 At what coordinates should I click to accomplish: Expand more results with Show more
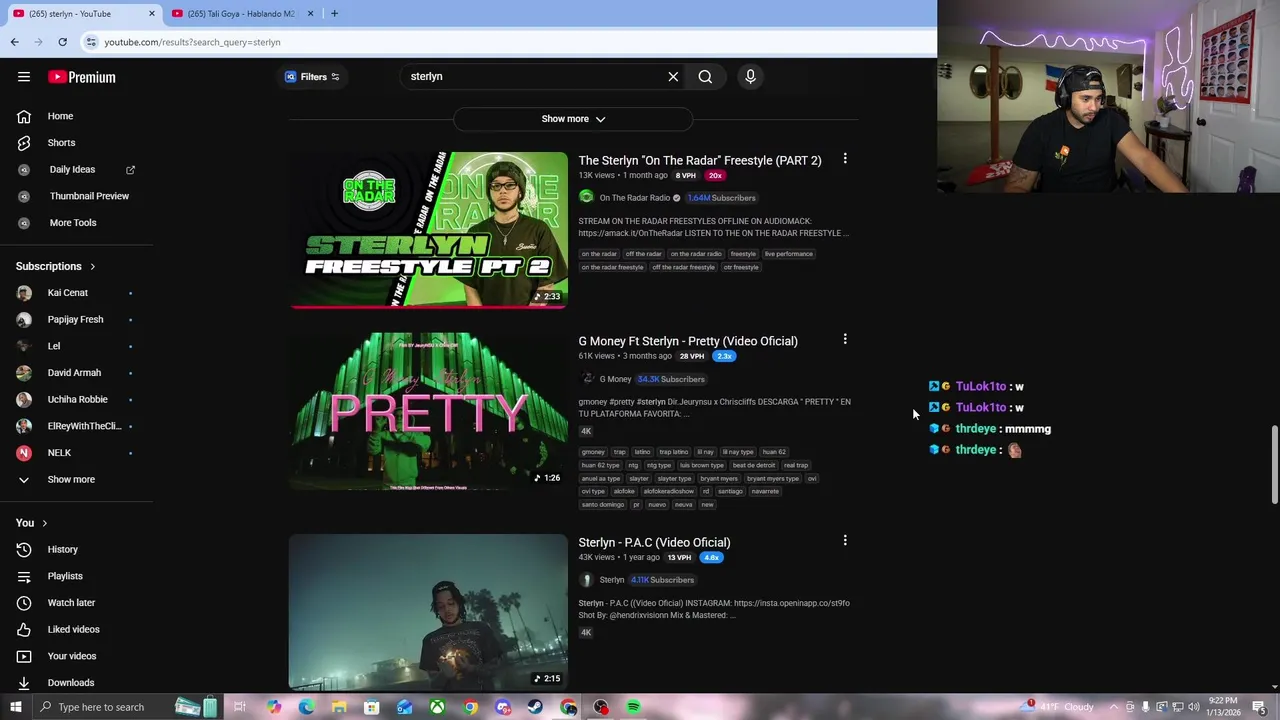573,119
